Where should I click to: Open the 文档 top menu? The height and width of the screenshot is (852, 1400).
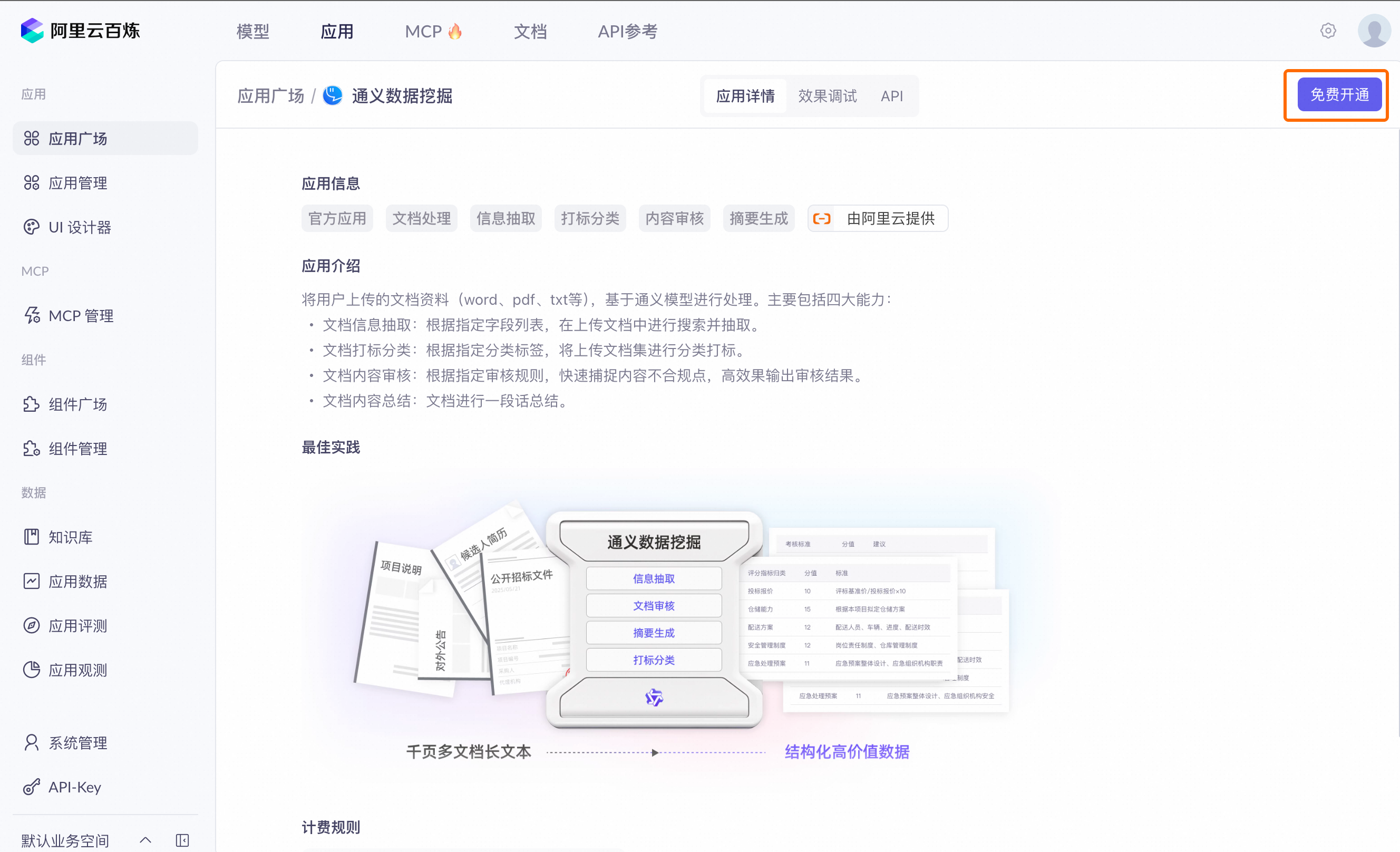pyautogui.click(x=530, y=31)
